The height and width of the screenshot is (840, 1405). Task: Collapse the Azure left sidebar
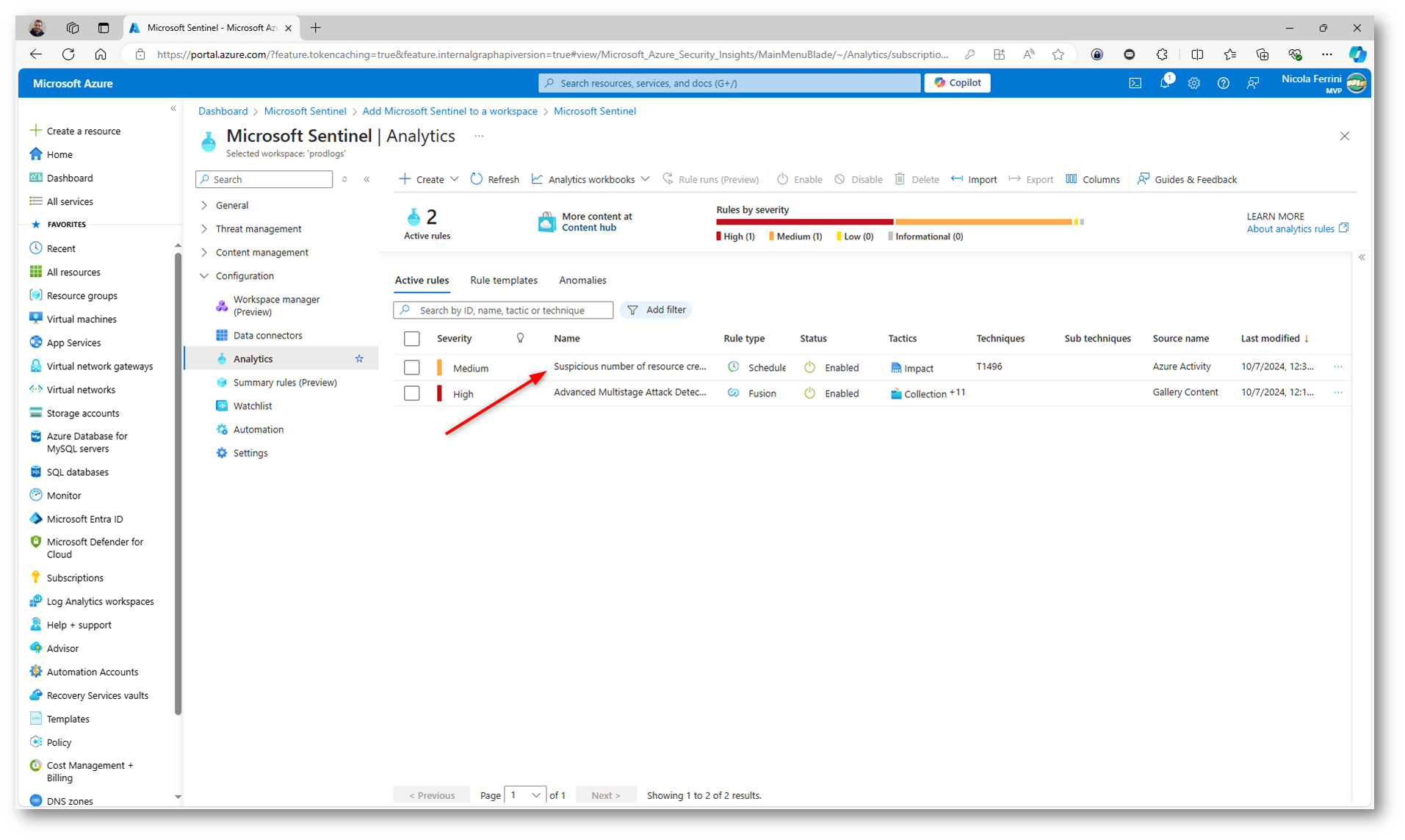(x=173, y=109)
